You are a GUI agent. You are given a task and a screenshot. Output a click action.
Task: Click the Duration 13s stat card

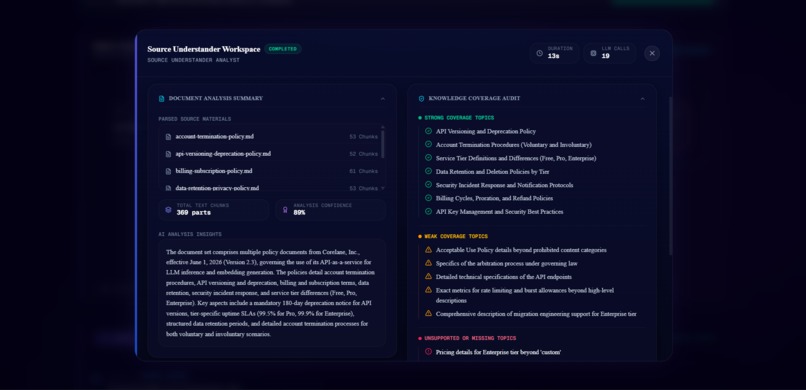pyautogui.click(x=555, y=53)
